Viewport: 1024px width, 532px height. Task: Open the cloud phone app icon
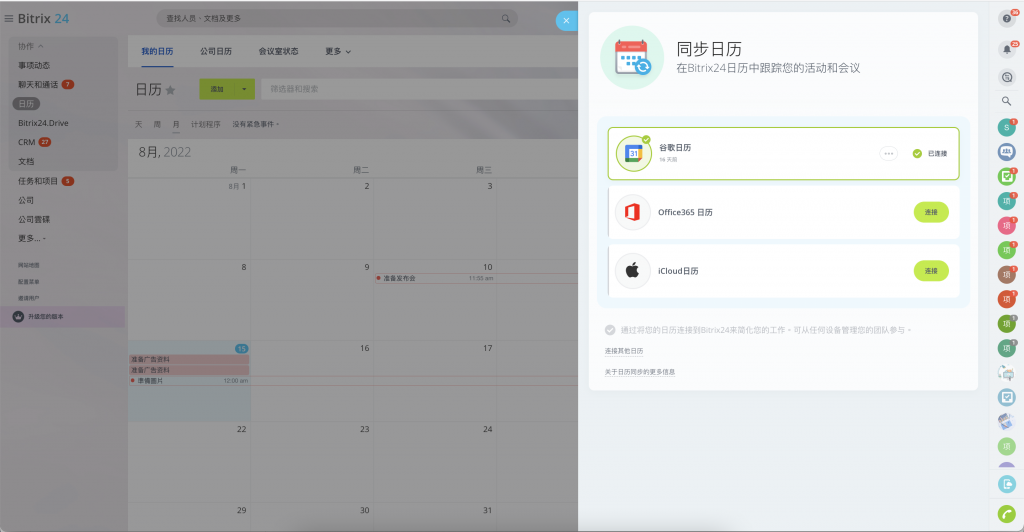coord(1006,484)
